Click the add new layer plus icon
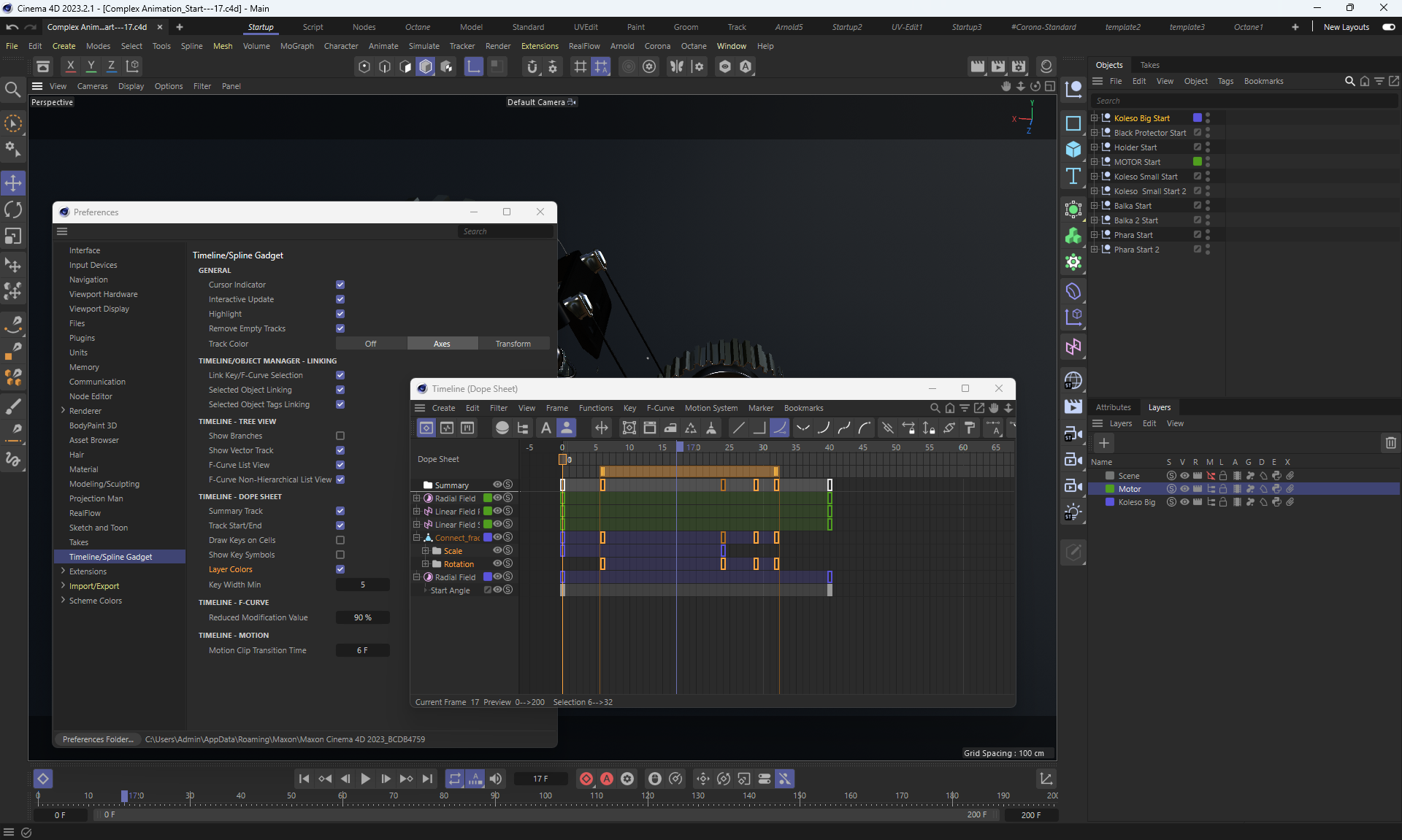1402x840 pixels. click(x=1103, y=443)
